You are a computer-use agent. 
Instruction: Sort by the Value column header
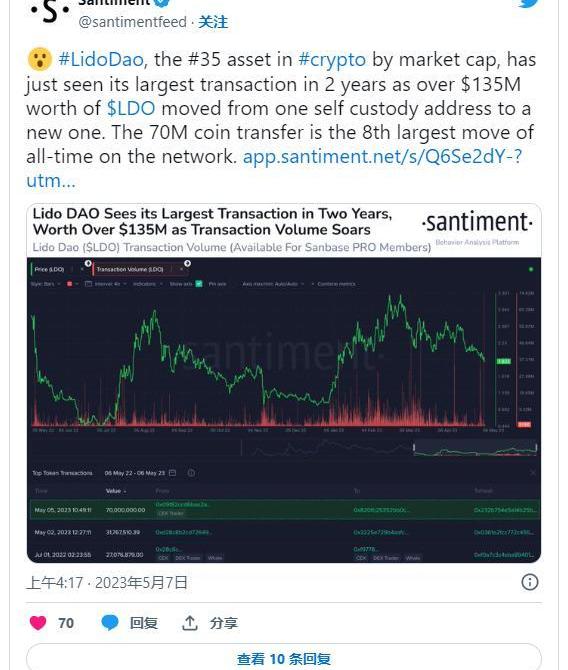coord(115,491)
